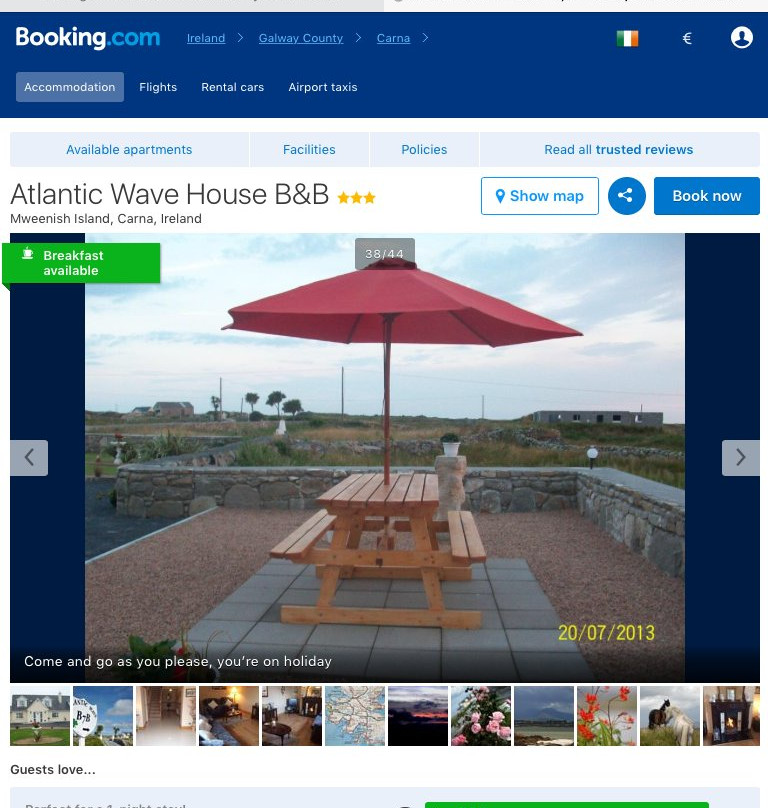
Task: Open the Rental cars tab
Action: click(232, 87)
